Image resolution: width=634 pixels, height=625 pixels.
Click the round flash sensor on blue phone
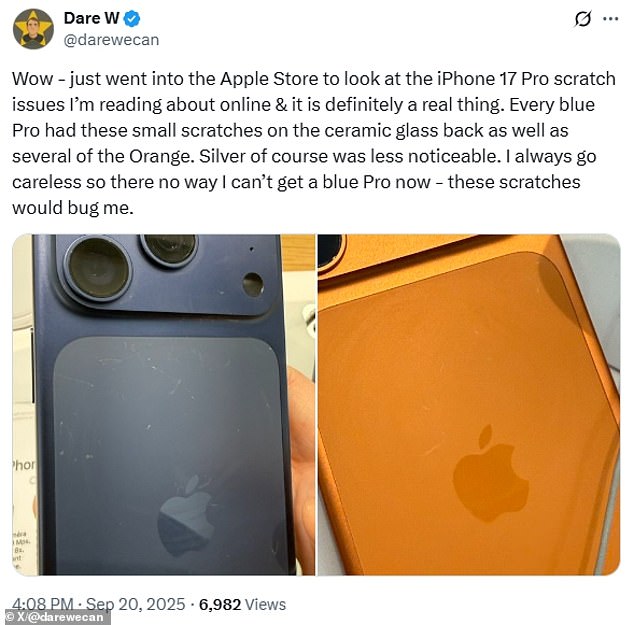pyautogui.click(x=253, y=284)
